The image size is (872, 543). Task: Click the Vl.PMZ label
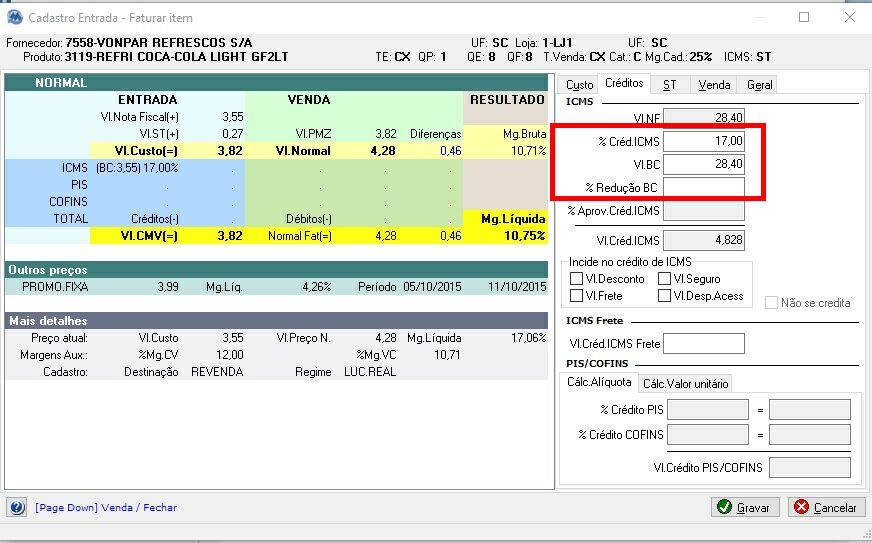pyautogui.click(x=313, y=134)
